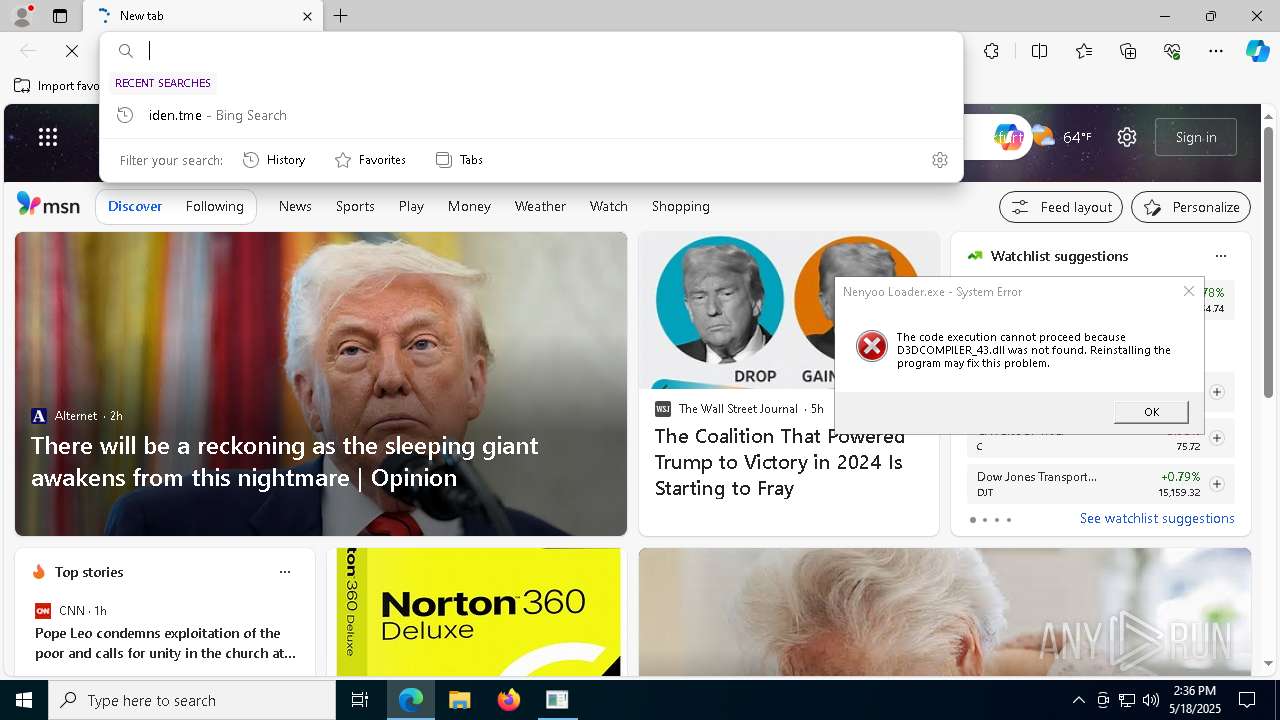
Task: Open the Favorites star toolbar icon
Action: pyautogui.click(x=1084, y=51)
